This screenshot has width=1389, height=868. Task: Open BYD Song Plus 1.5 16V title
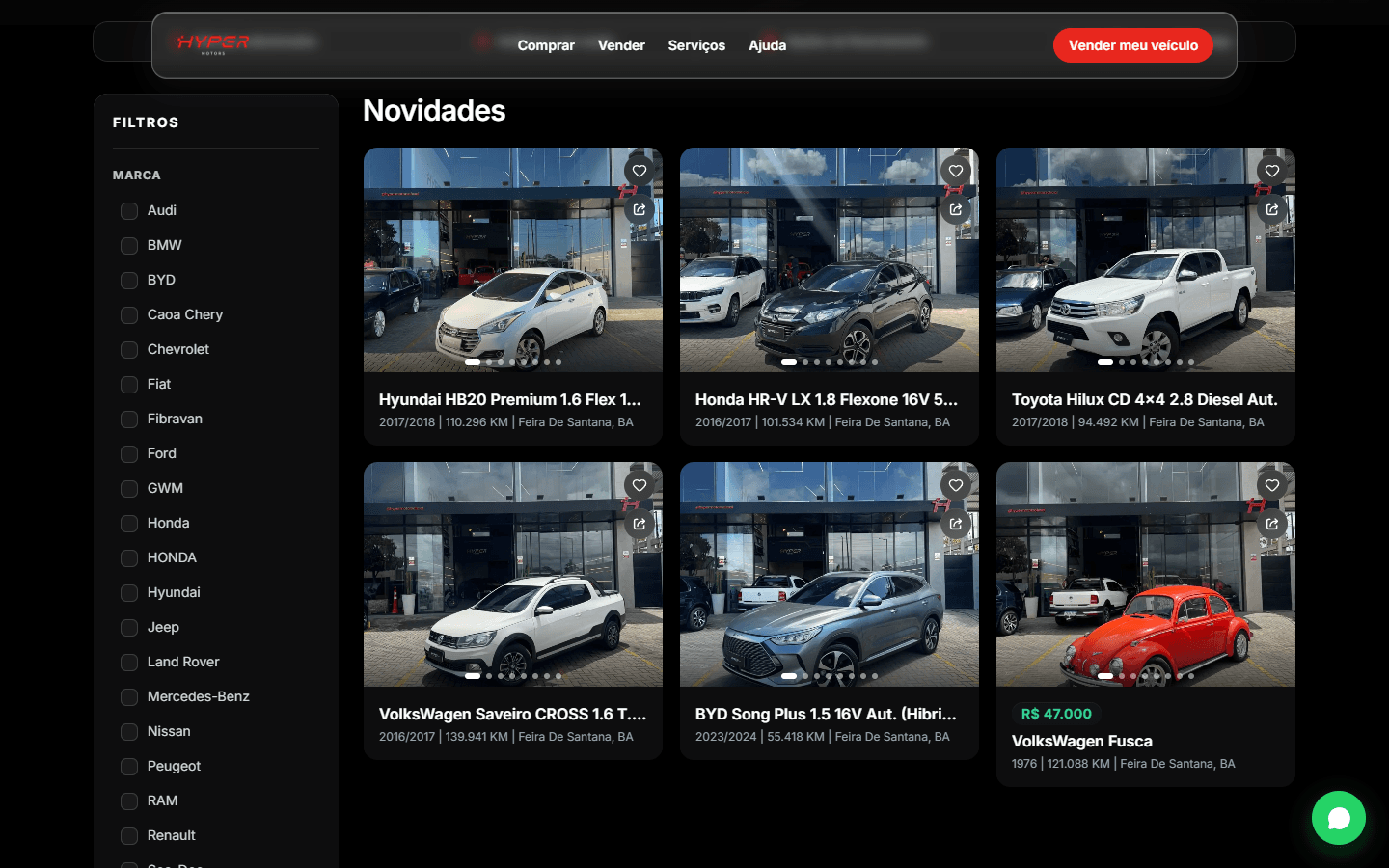pyautogui.click(x=827, y=714)
